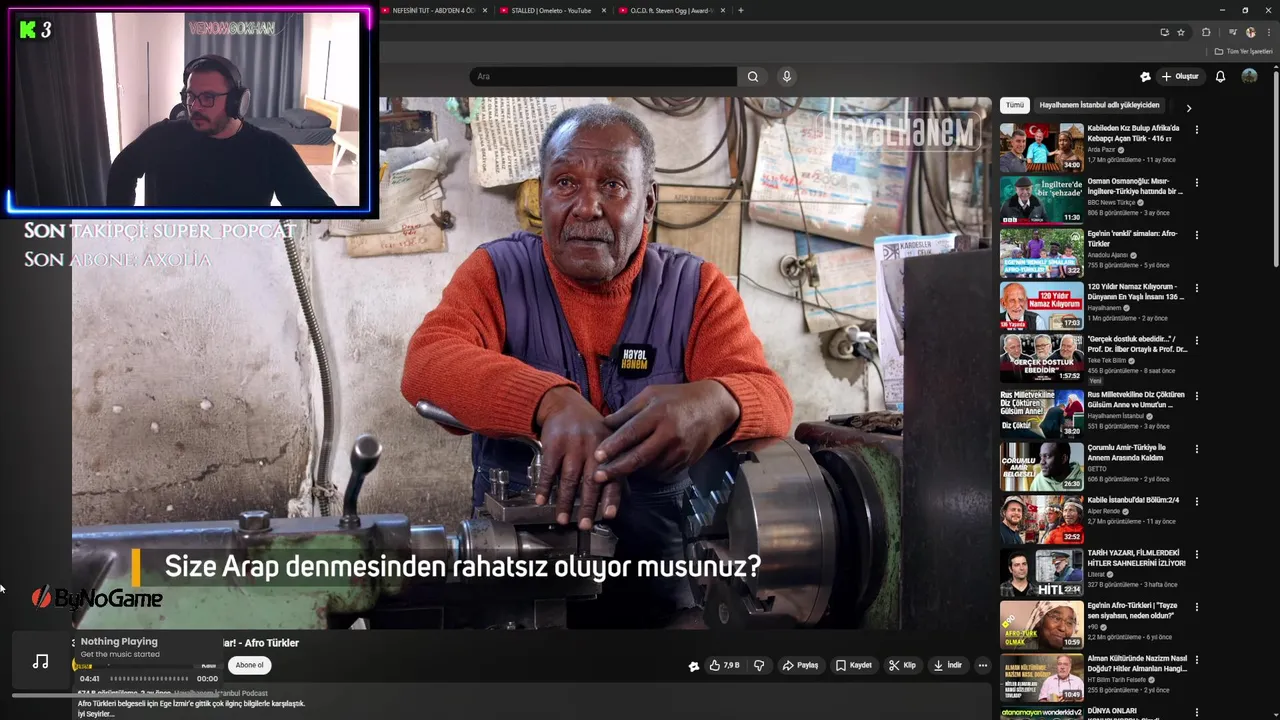The image size is (1280, 720).
Task: Click the Oluştur create button
Action: [x=1179, y=76]
